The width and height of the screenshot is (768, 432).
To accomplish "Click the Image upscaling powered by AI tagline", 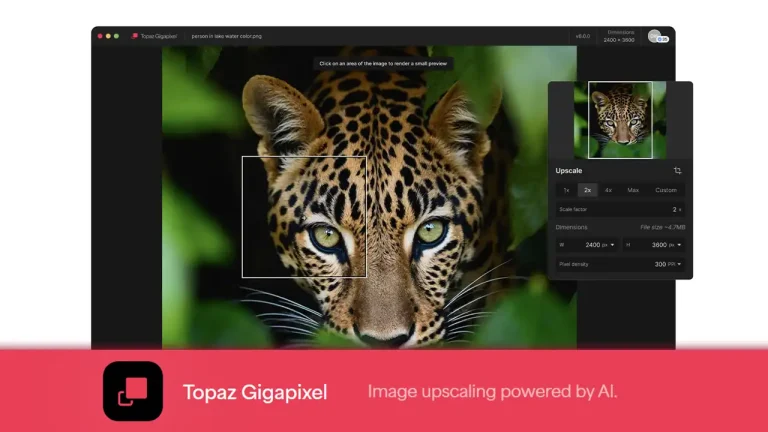I will tap(493, 391).
